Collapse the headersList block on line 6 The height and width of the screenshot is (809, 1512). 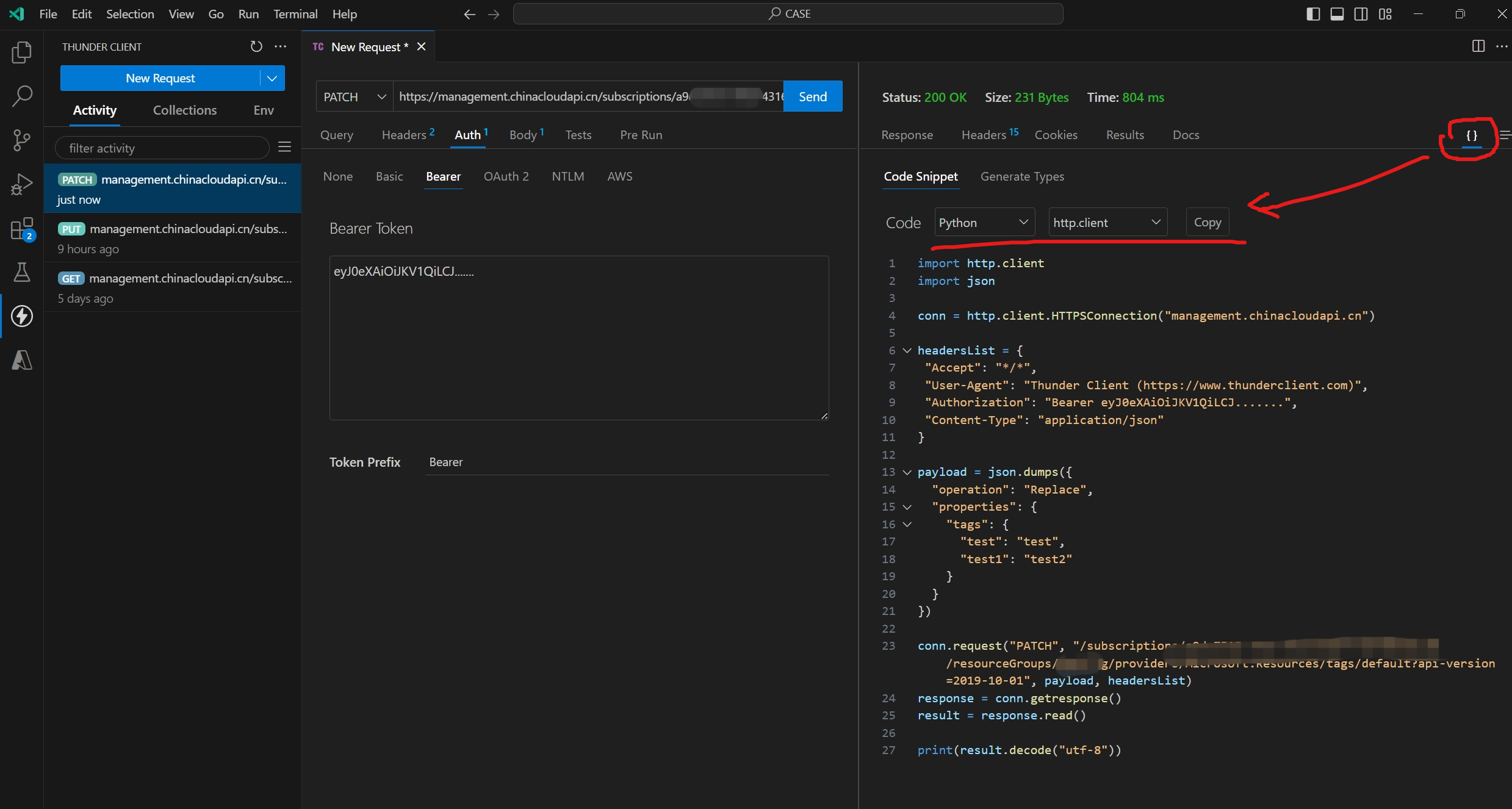907,350
